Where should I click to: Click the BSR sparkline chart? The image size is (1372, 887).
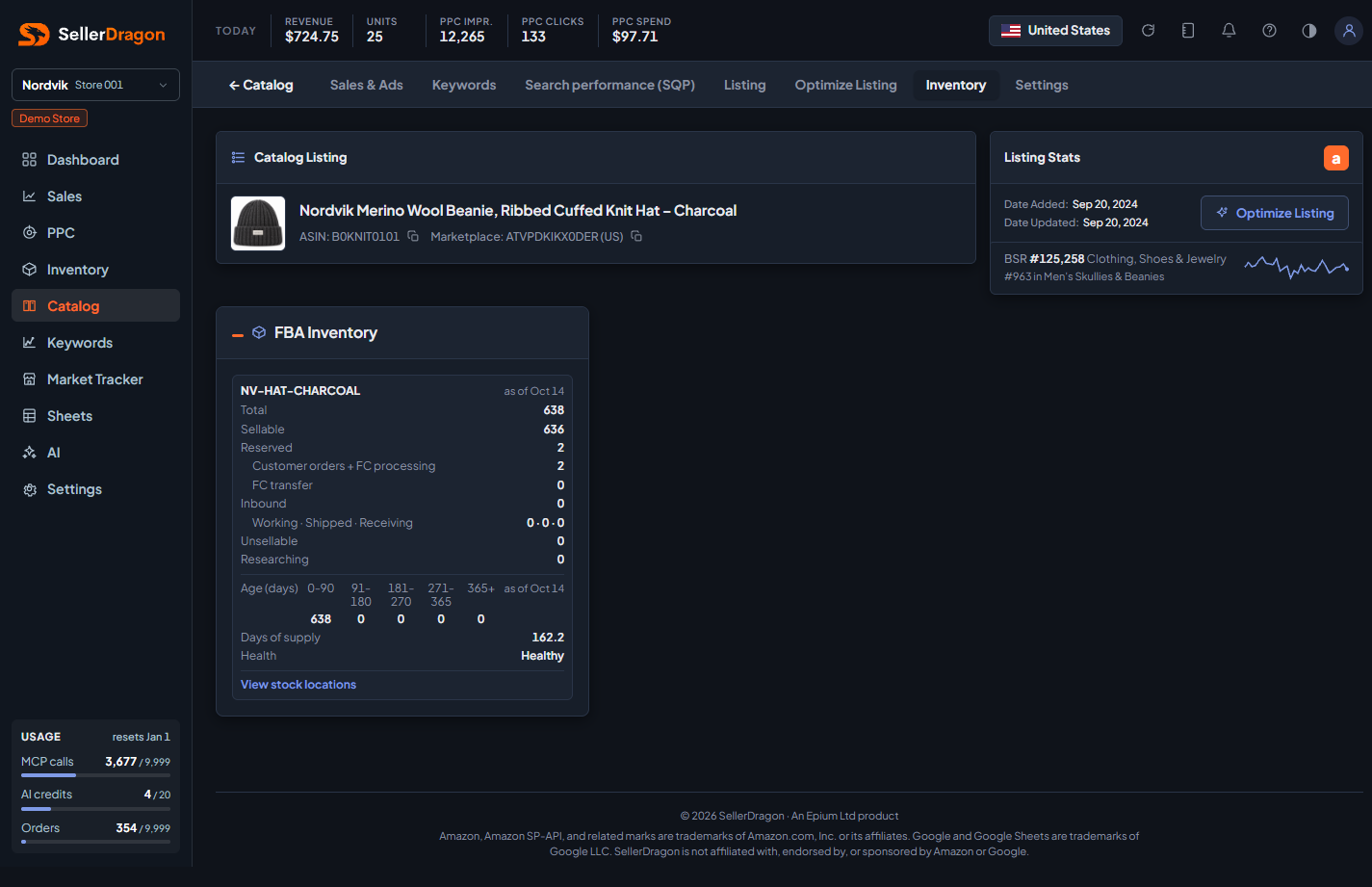click(x=1296, y=267)
